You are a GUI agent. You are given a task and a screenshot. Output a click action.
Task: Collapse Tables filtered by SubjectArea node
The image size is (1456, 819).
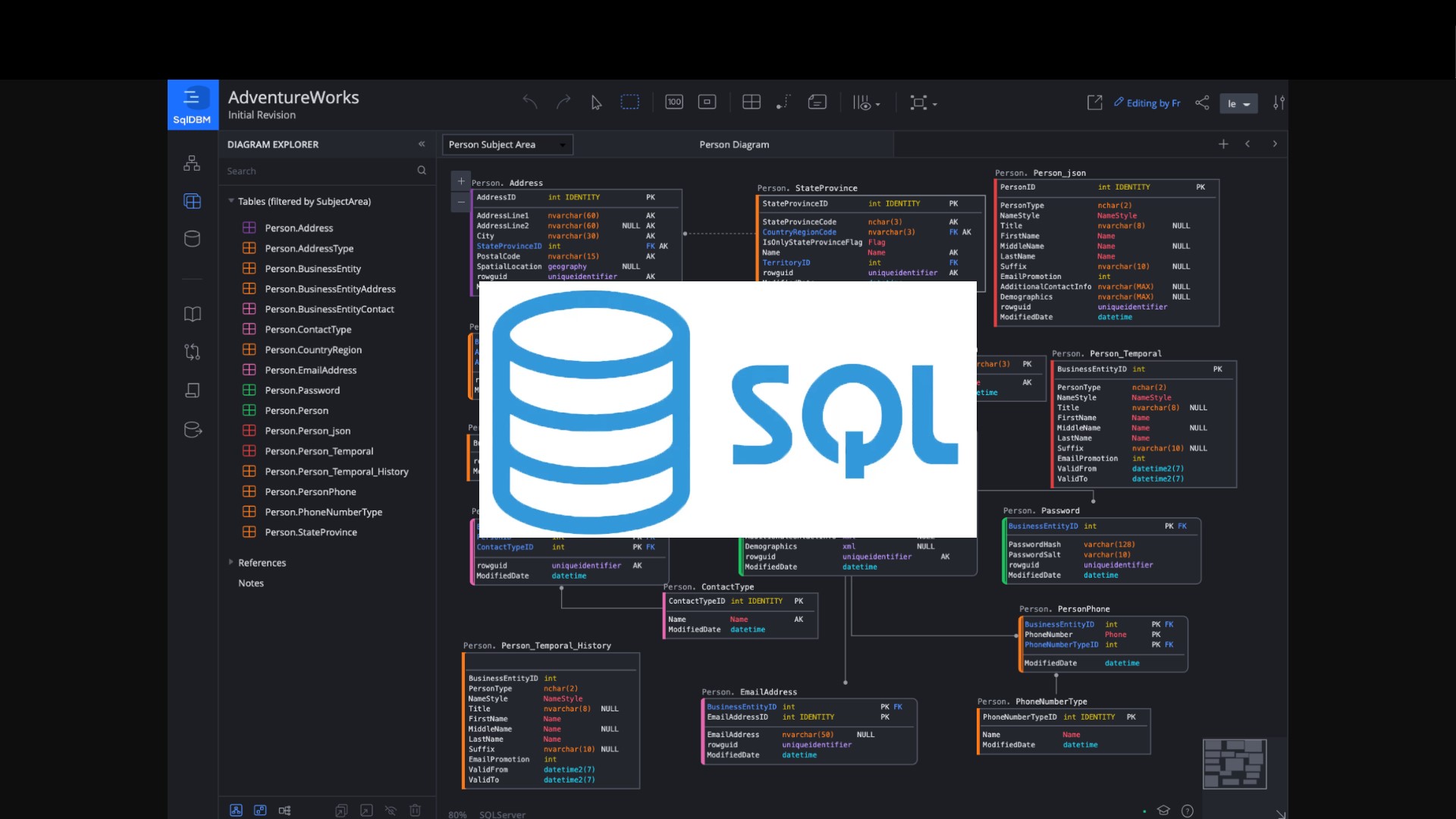[231, 201]
